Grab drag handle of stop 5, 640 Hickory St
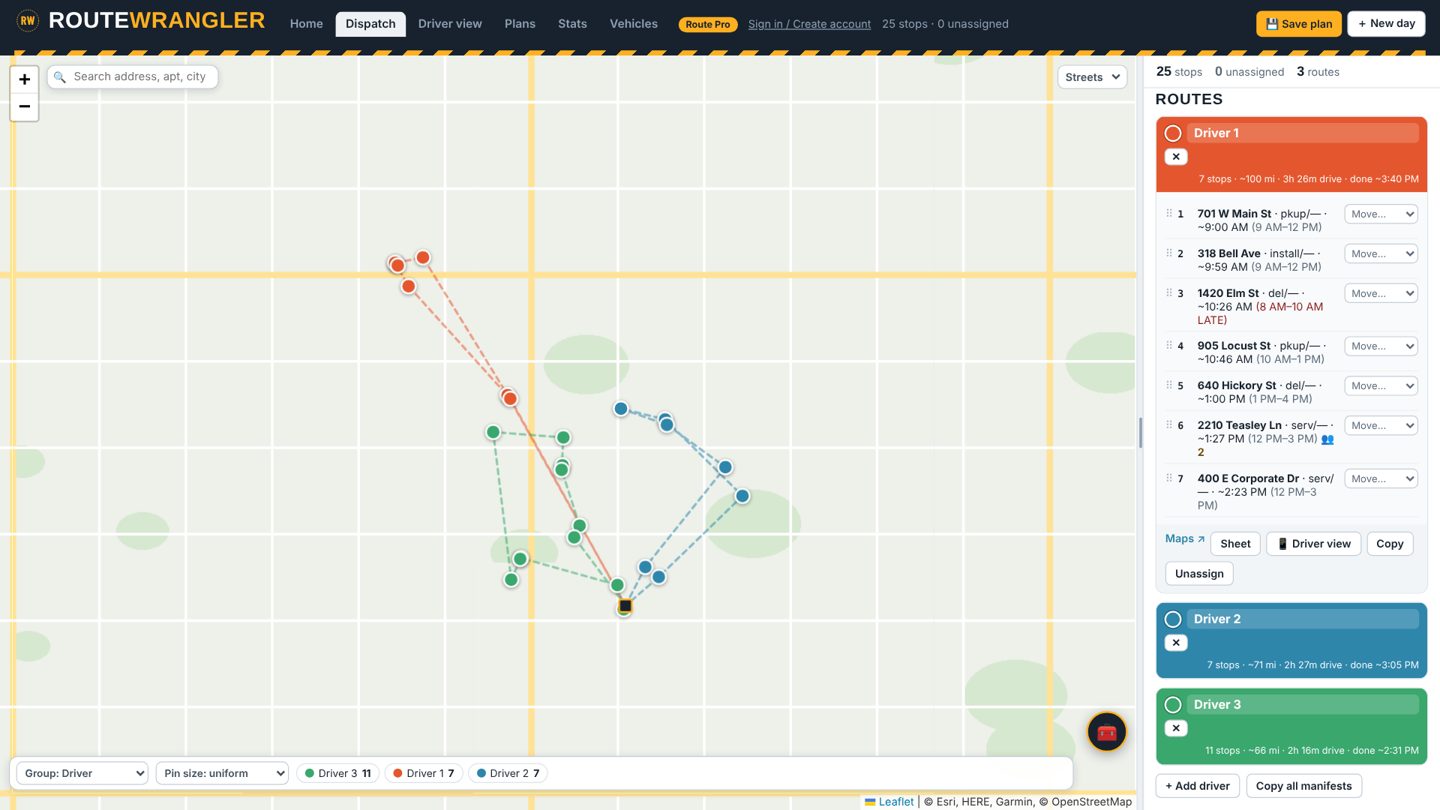 (1168, 385)
